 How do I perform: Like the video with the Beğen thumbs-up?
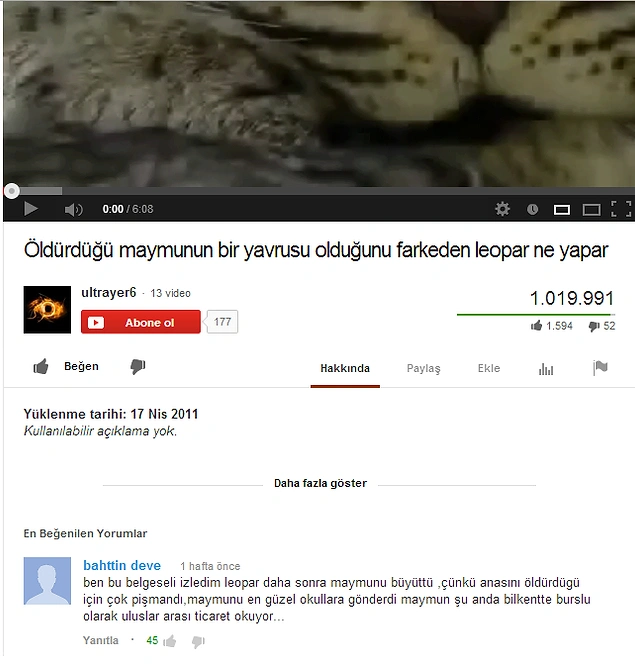click(66, 366)
